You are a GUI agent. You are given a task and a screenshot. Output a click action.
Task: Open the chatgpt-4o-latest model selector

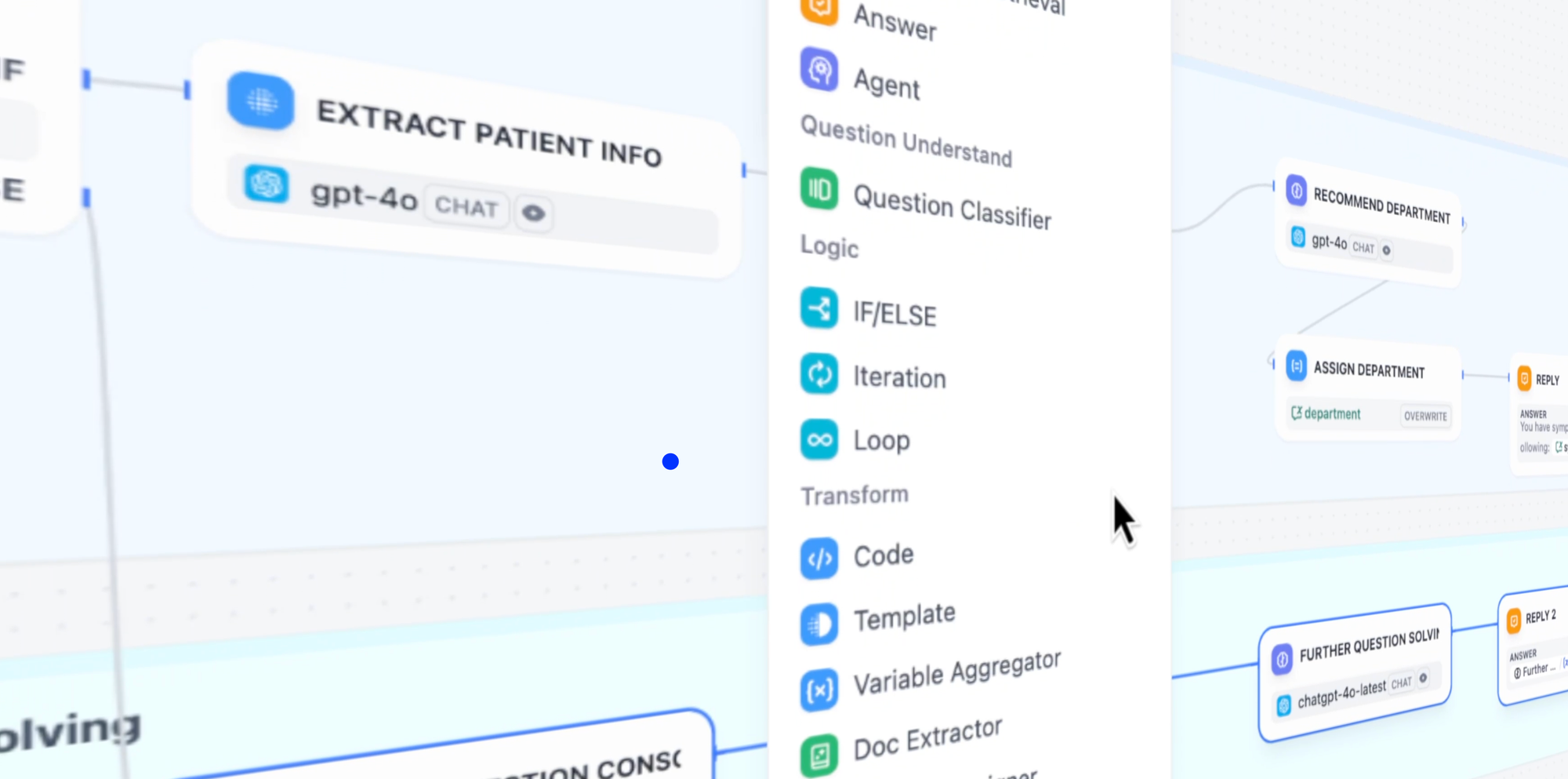tap(1341, 693)
